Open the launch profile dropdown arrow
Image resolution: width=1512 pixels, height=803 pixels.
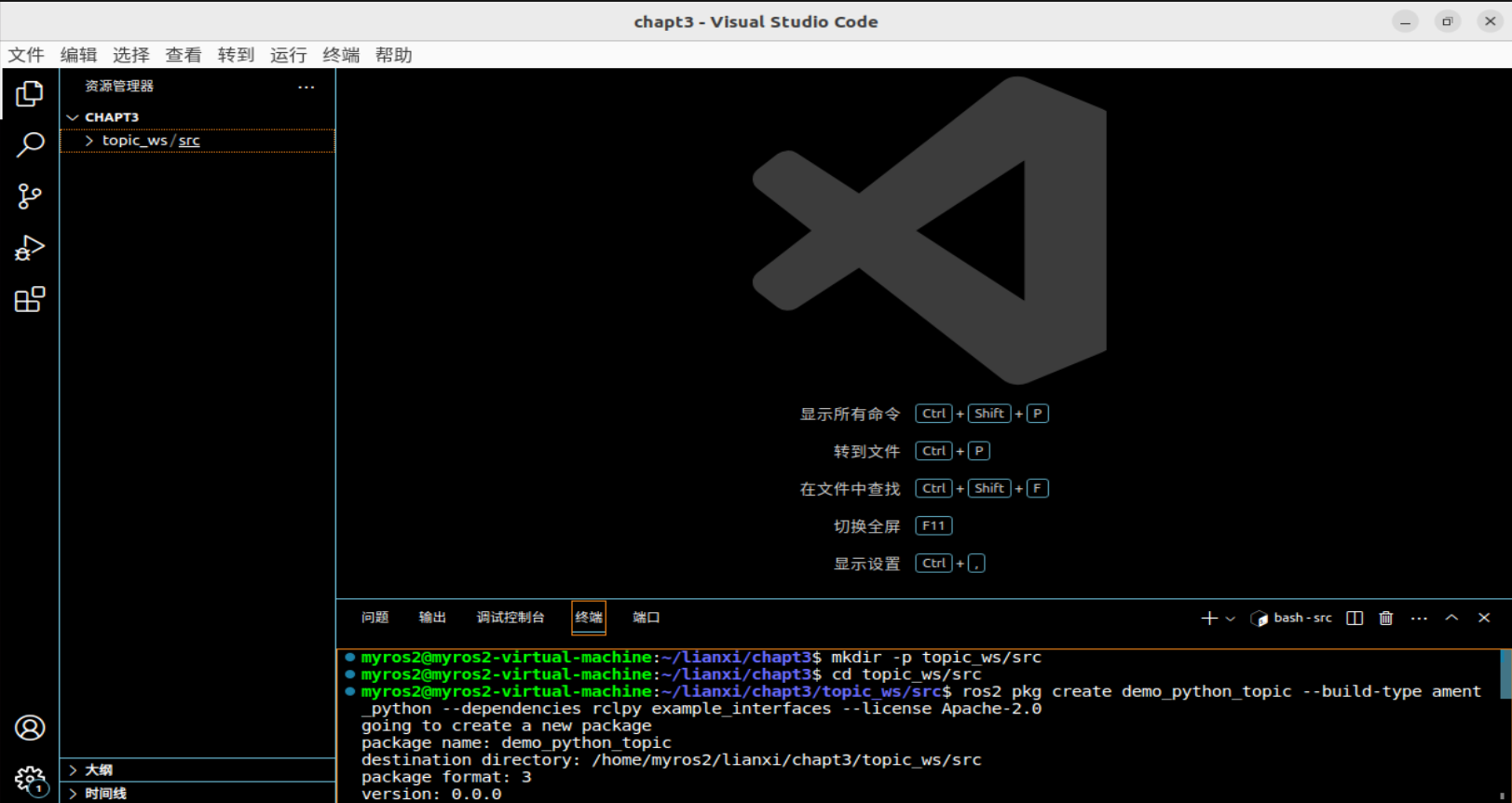point(1230,619)
